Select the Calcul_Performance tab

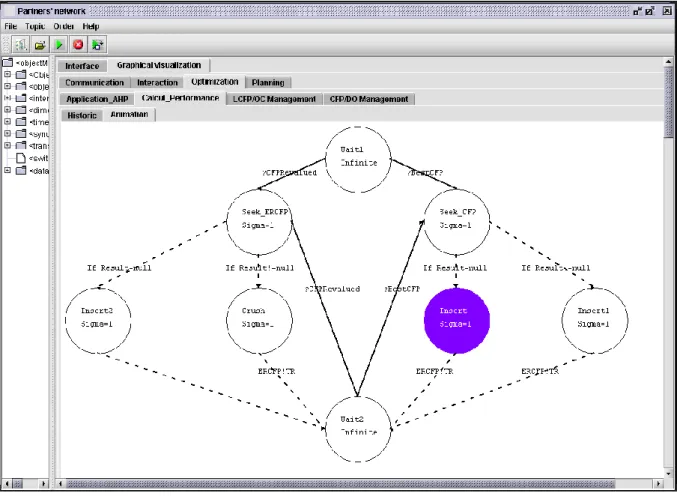tap(180, 98)
